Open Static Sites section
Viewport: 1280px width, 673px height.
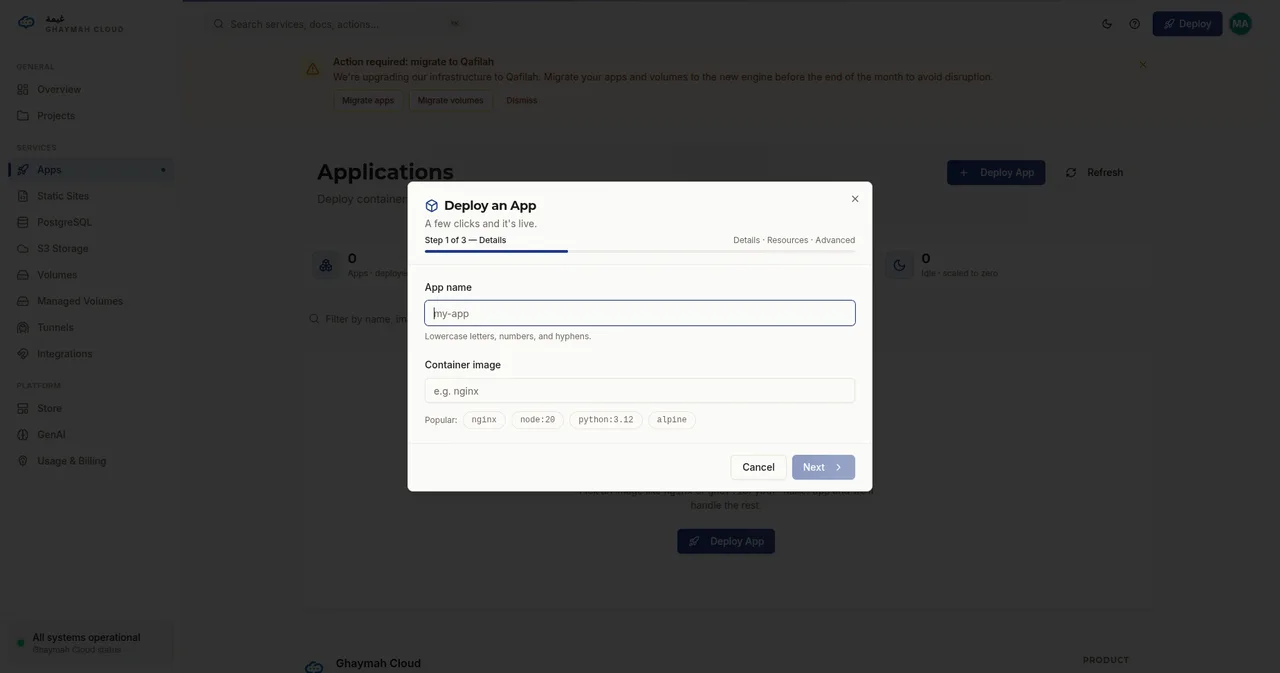[x=91, y=196]
